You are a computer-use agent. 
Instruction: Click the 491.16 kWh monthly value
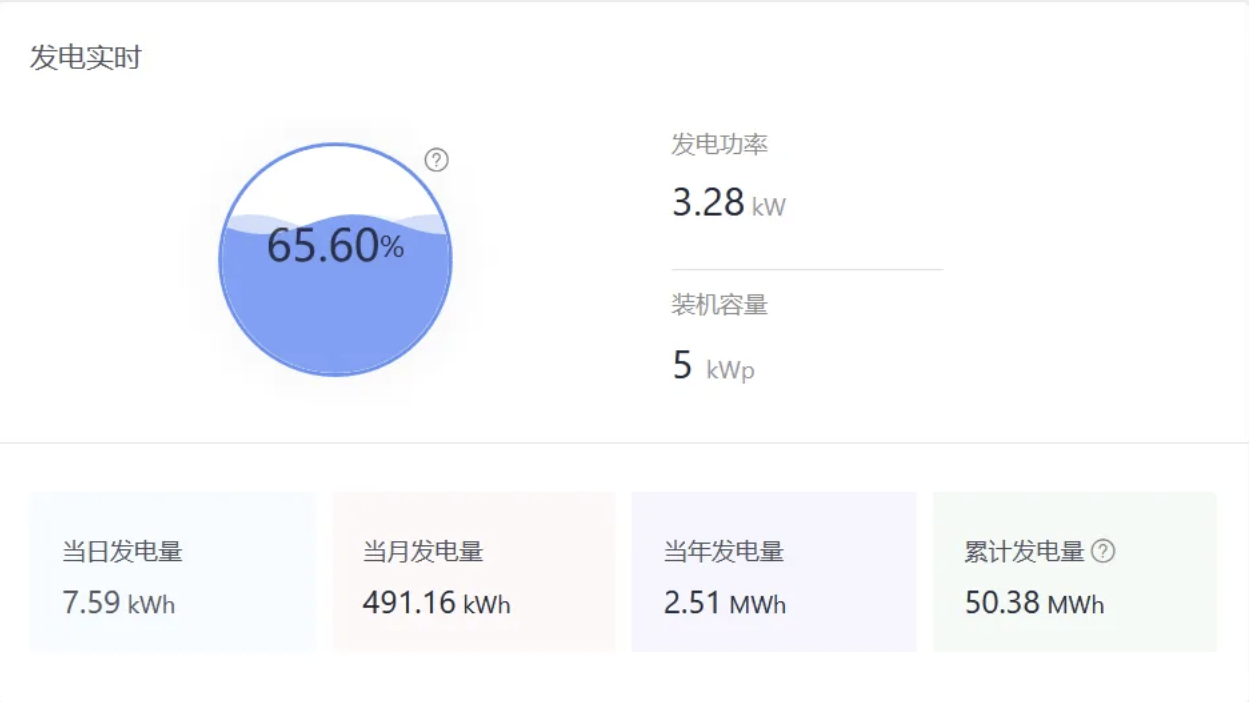[436, 604]
